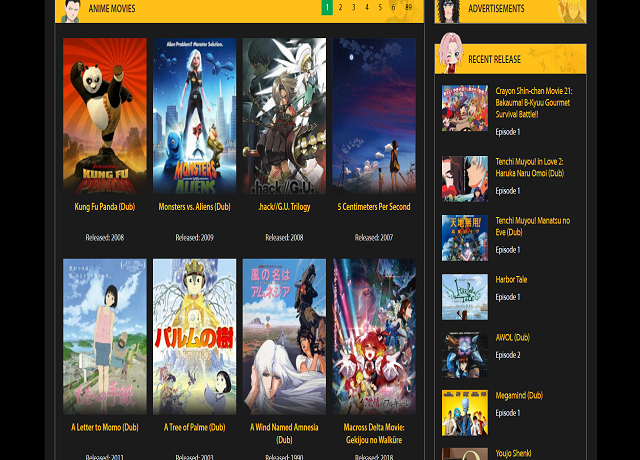Viewport: 640px width, 460px height.
Task: Click Released: 2008 under Kung Fu Panda
Action: 105,238
